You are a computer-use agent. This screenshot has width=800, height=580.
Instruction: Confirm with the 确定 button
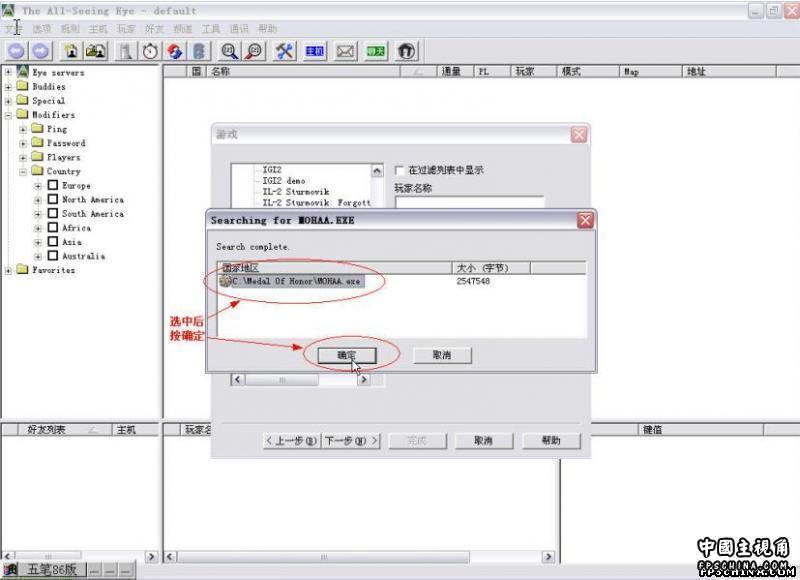347,355
